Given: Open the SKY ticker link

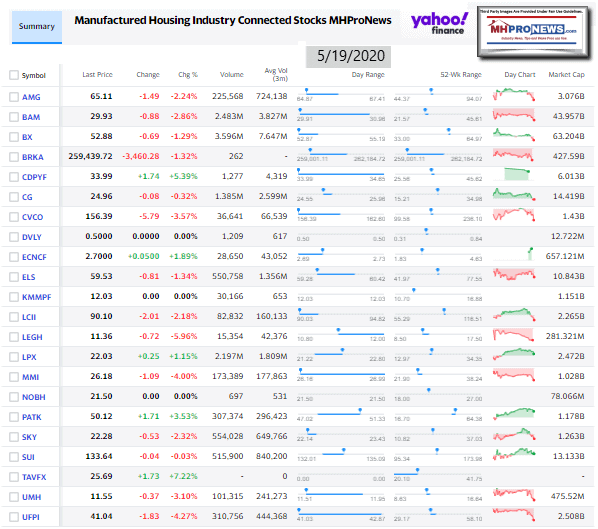Looking at the screenshot, I should (x=29, y=437).
